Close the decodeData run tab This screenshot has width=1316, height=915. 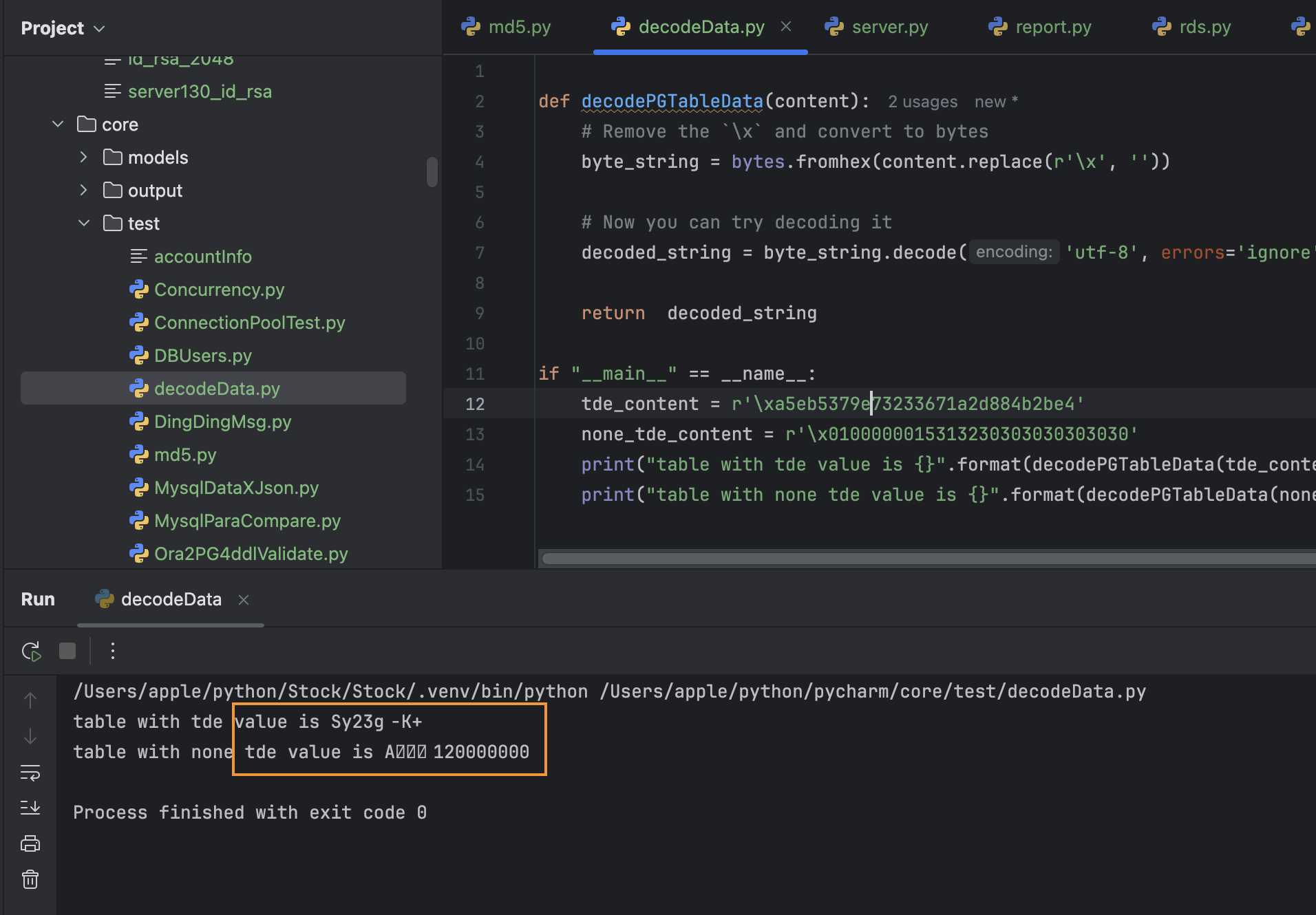point(244,600)
